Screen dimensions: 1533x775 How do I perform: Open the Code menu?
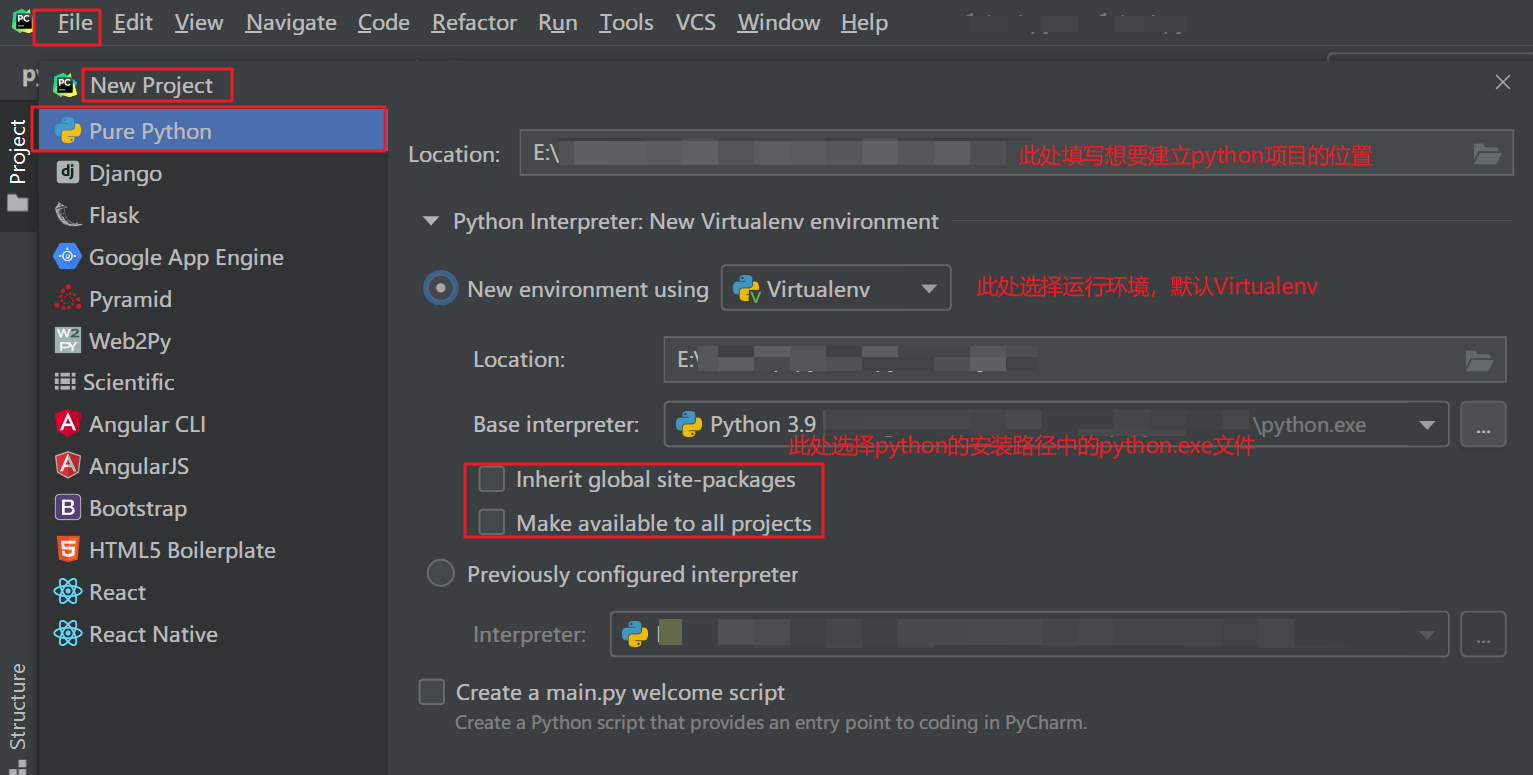pyautogui.click(x=384, y=22)
